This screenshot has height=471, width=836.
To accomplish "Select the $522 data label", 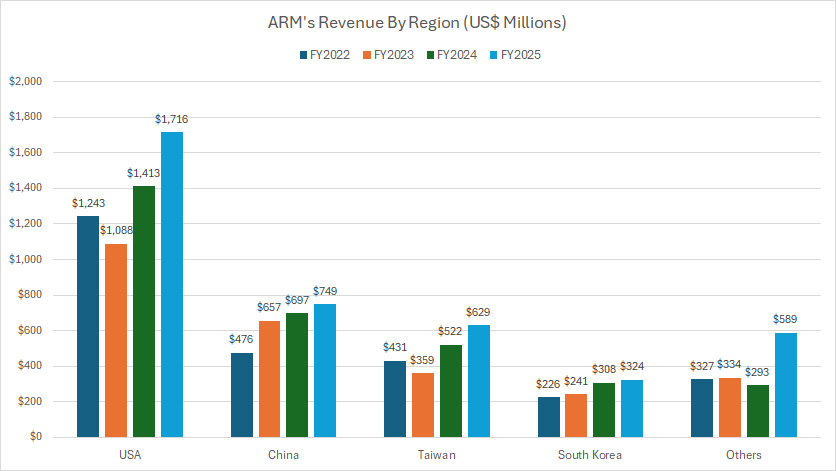I will [x=450, y=331].
